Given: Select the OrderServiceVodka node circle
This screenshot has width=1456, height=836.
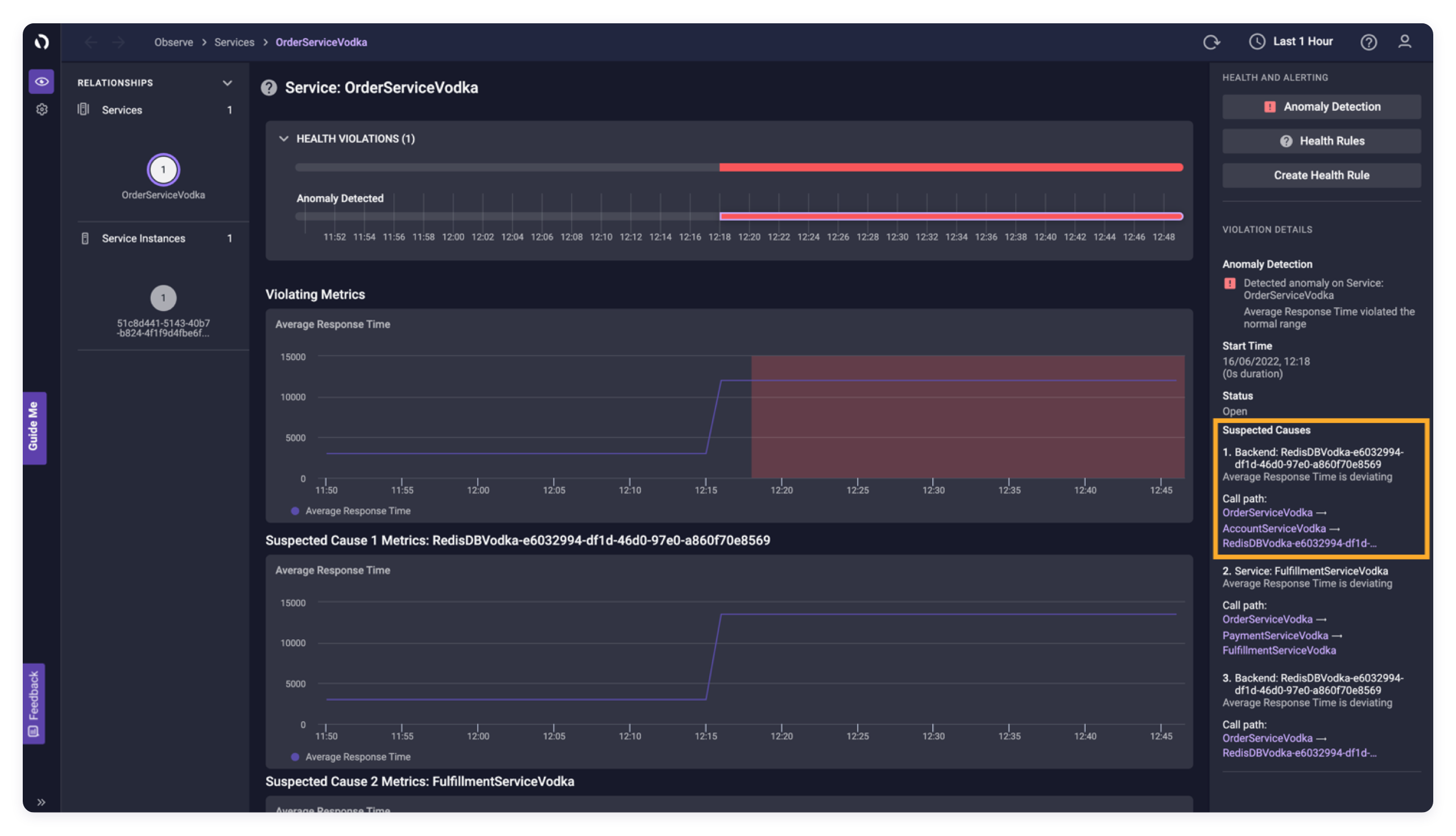Looking at the screenshot, I should pos(163,170).
